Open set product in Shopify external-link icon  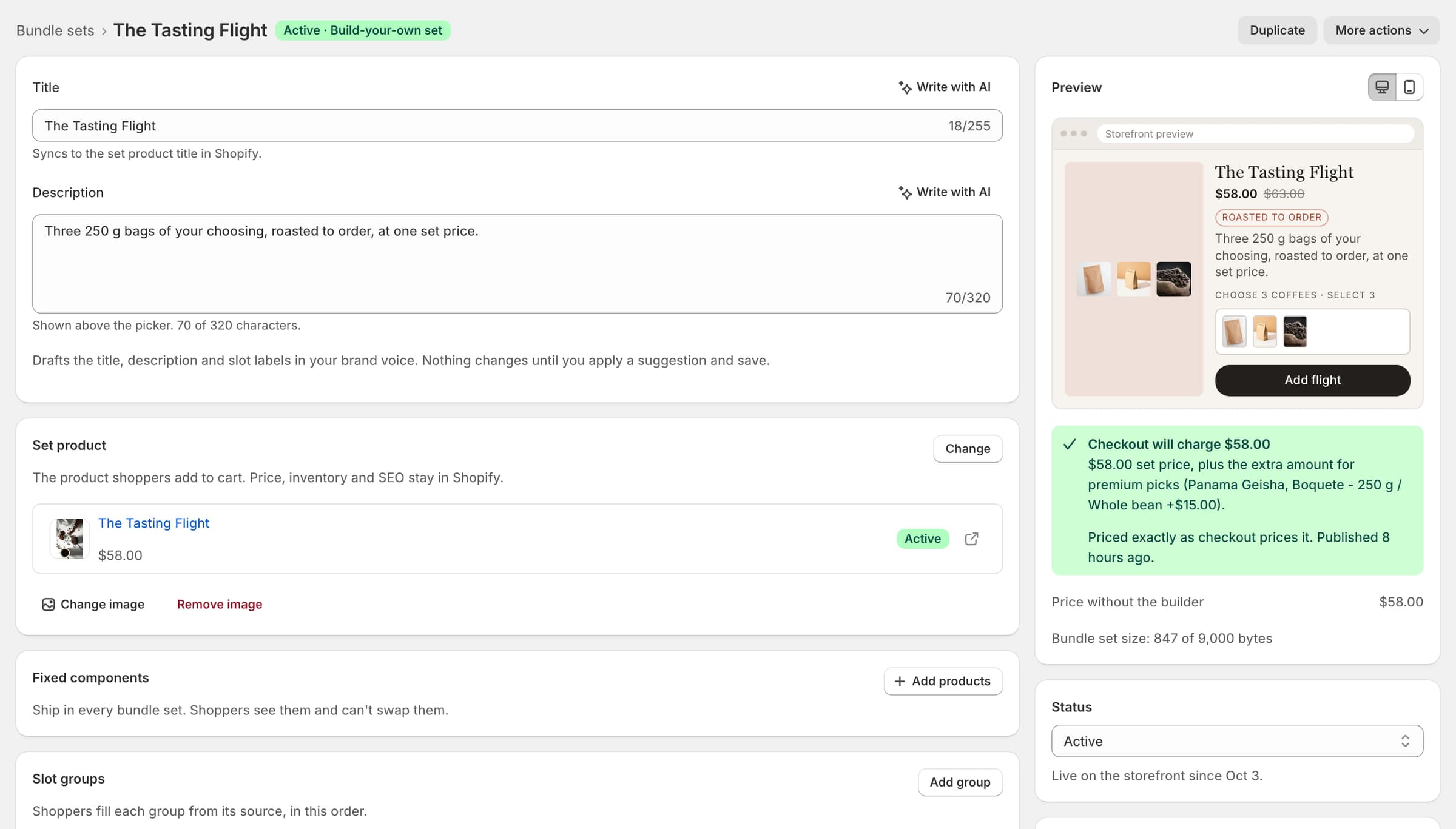(x=971, y=539)
